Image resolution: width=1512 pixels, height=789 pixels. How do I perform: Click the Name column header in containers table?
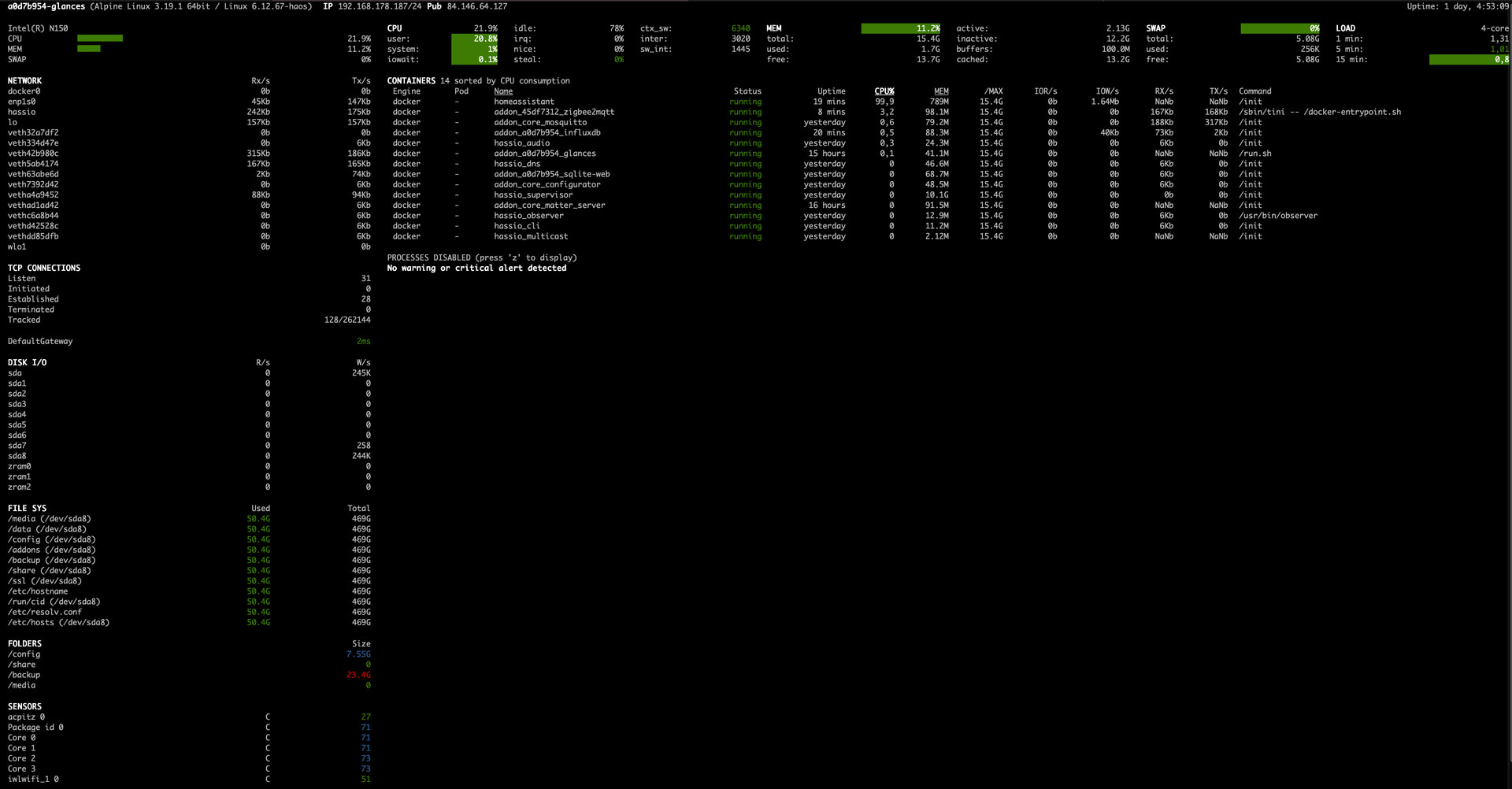[x=503, y=91]
